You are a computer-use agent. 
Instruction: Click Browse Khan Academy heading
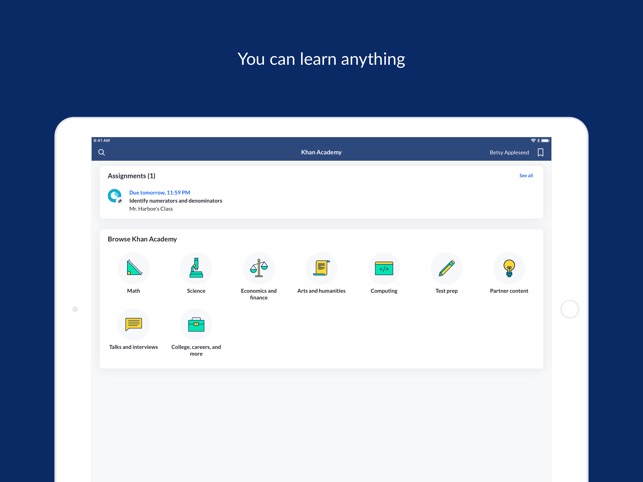point(142,239)
